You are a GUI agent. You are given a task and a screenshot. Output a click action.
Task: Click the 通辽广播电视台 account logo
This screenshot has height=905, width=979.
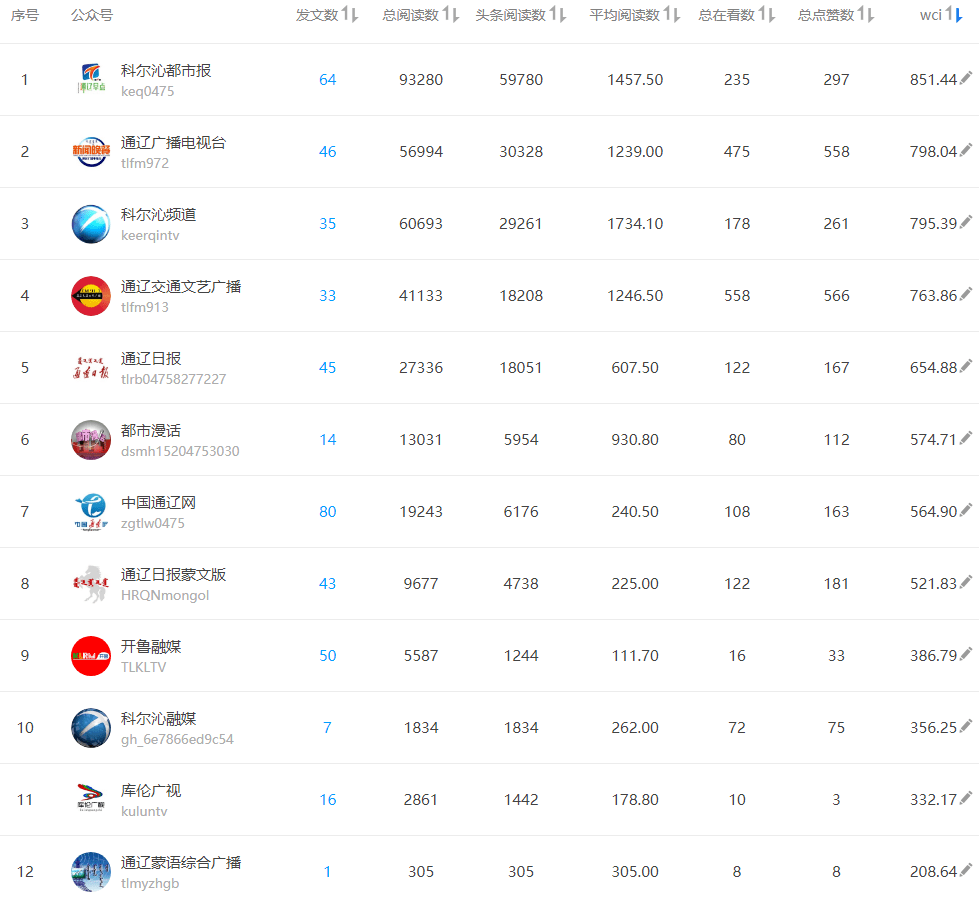click(91, 152)
